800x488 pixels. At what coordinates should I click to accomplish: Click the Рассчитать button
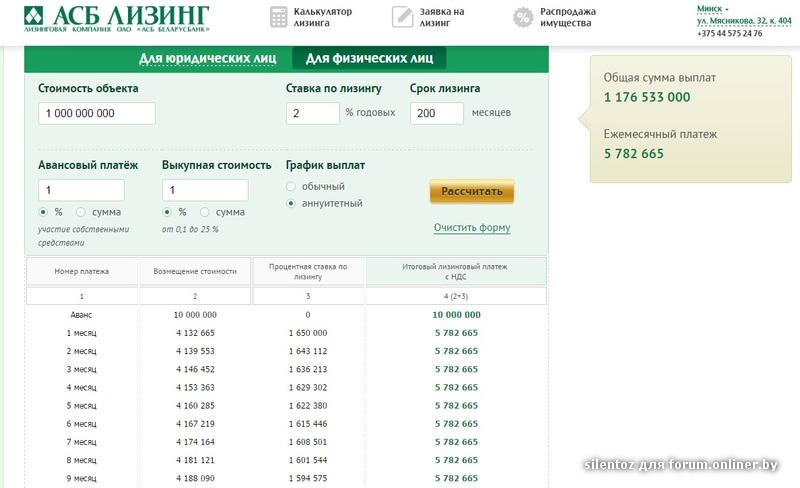click(x=472, y=191)
